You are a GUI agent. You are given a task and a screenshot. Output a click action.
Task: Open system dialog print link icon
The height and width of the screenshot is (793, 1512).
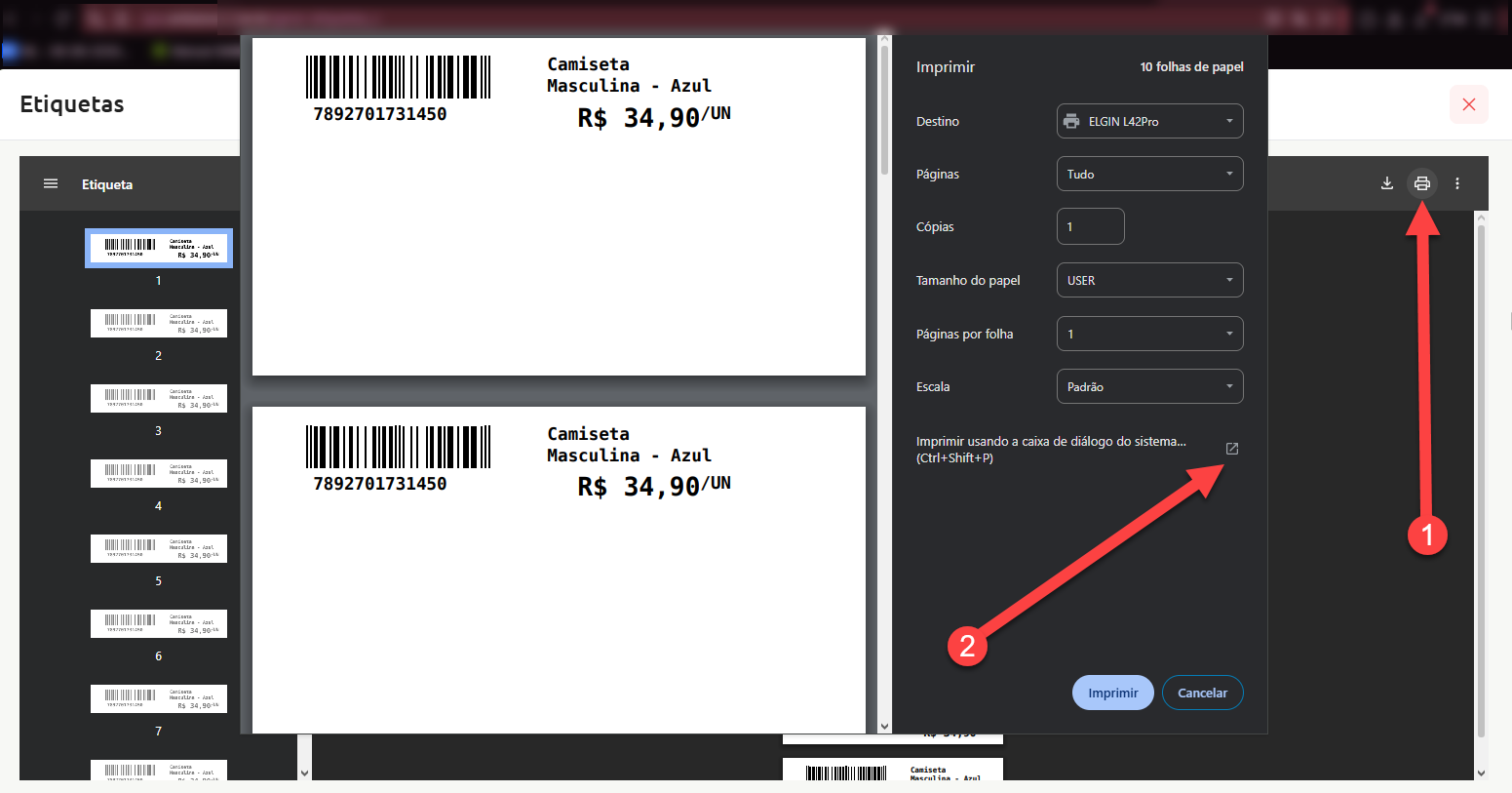click(1232, 449)
